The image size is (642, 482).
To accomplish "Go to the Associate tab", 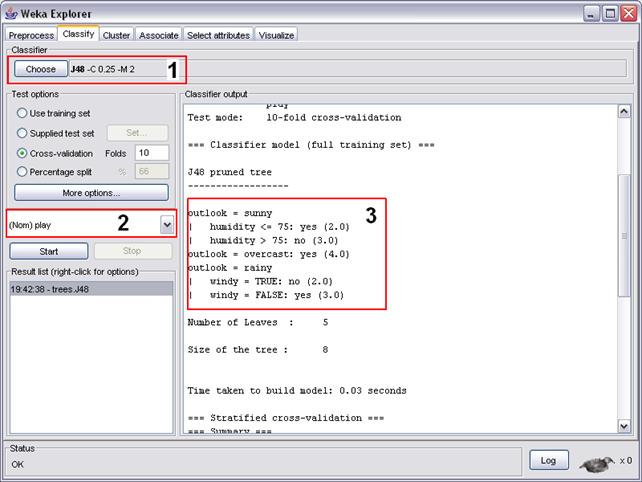I will 158,35.
